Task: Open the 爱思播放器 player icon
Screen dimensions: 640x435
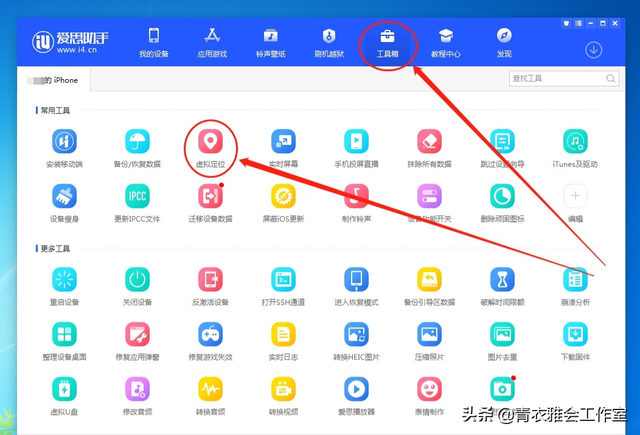Action: (x=356, y=389)
